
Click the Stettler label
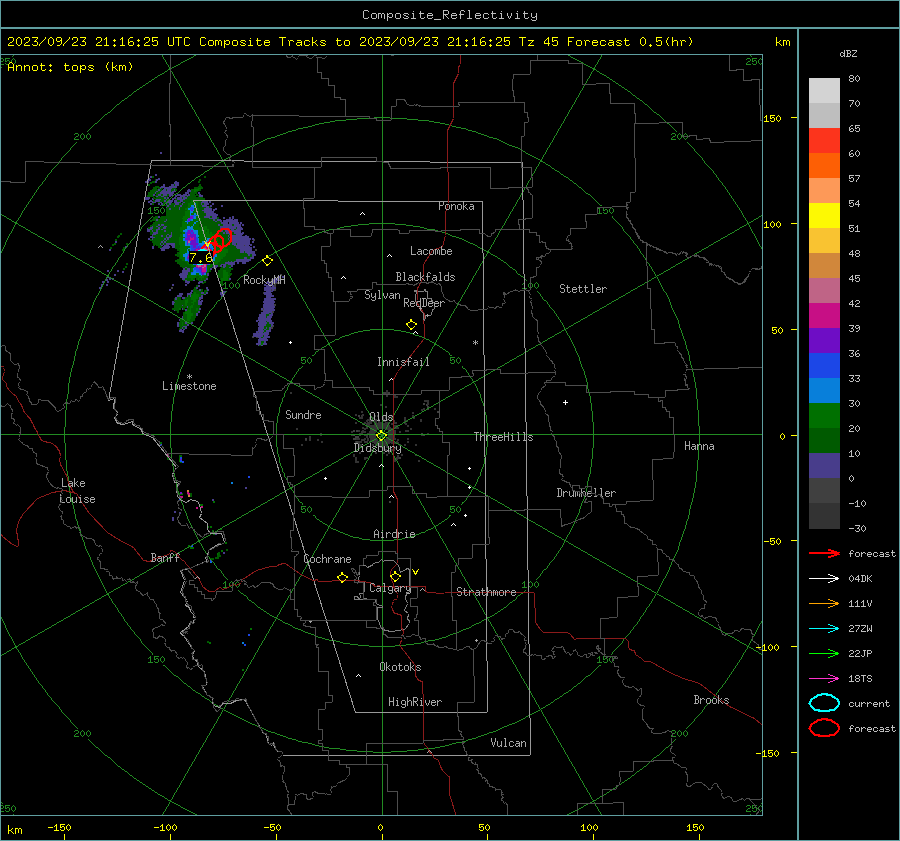pos(583,289)
